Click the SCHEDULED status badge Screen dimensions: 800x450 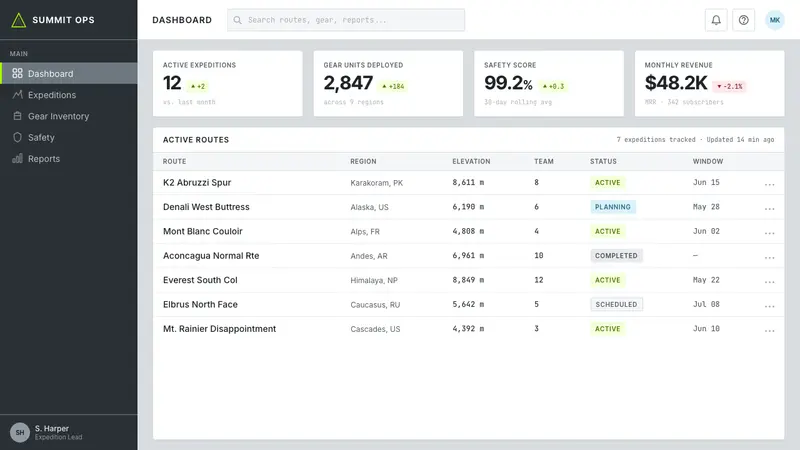tap(616, 305)
